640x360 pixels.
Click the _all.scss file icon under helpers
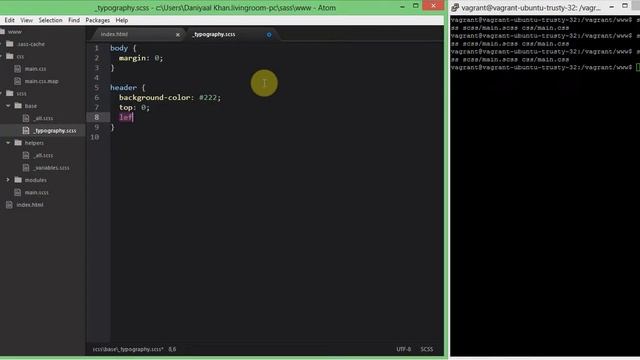[26, 155]
